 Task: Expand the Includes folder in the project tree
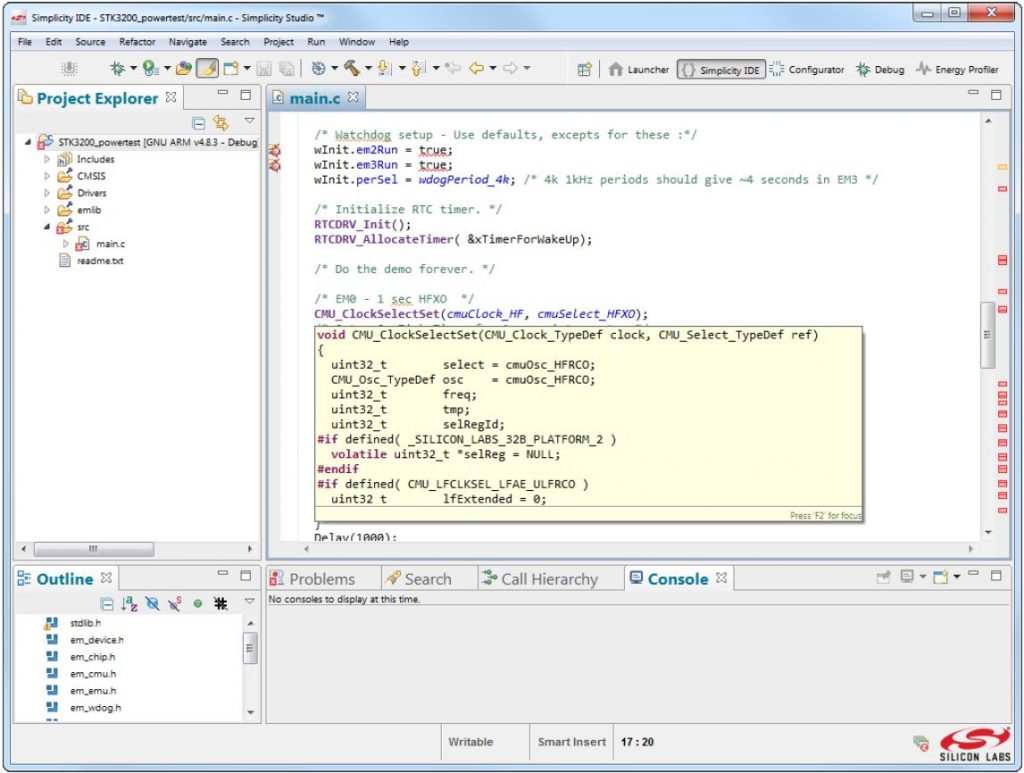pyautogui.click(x=47, y=159)
